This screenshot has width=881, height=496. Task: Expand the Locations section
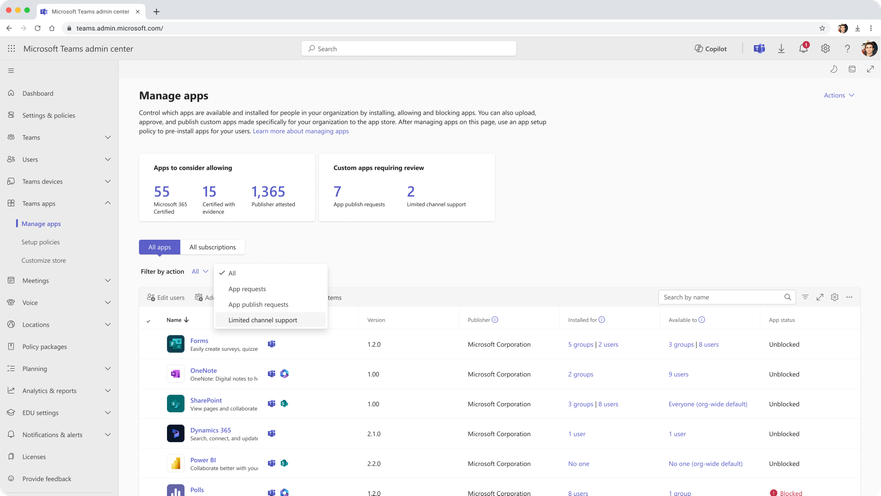[x=107, y=325]
